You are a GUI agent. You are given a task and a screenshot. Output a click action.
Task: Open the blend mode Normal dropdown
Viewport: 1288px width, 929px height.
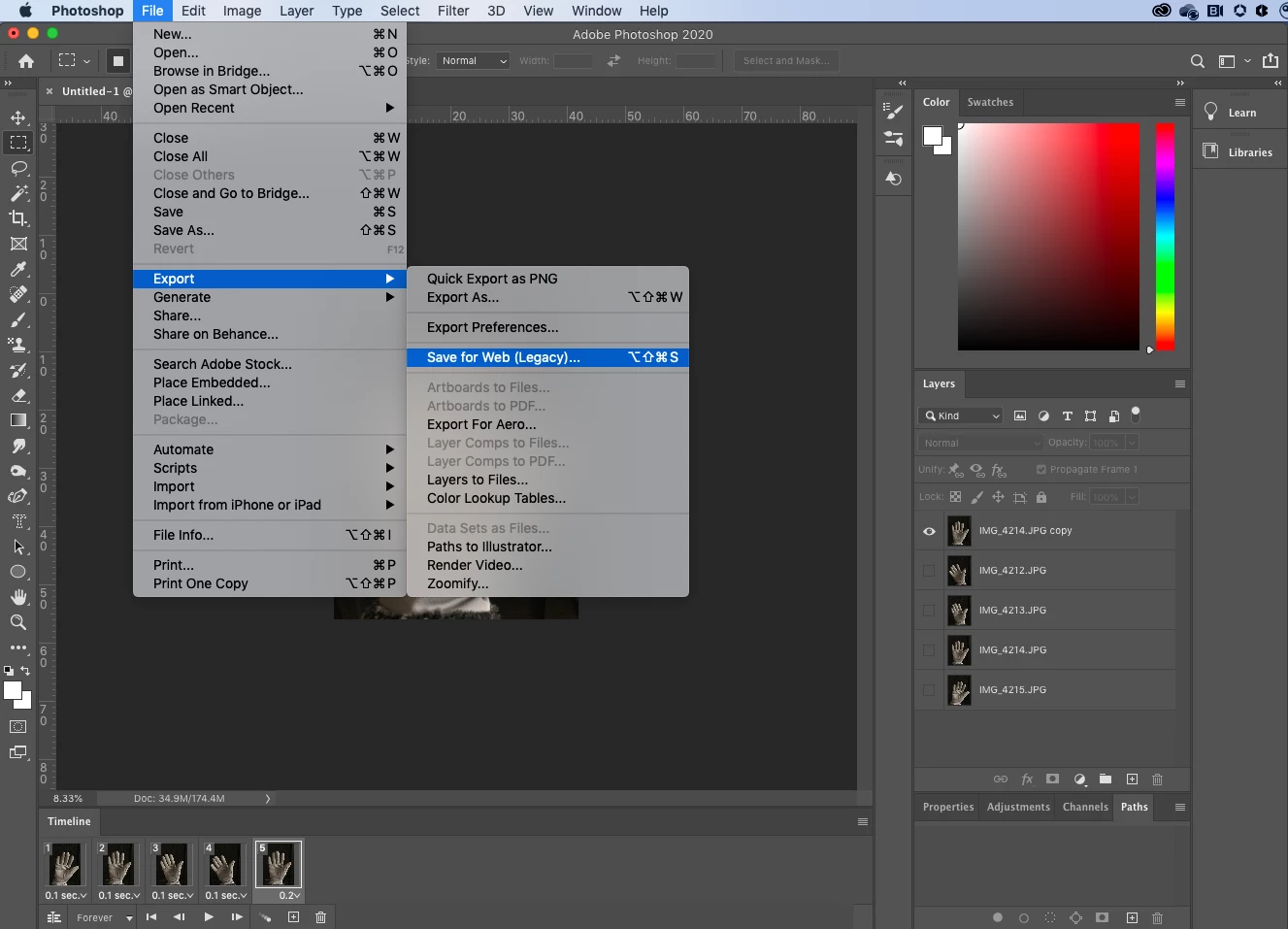(x=980, y=443)
